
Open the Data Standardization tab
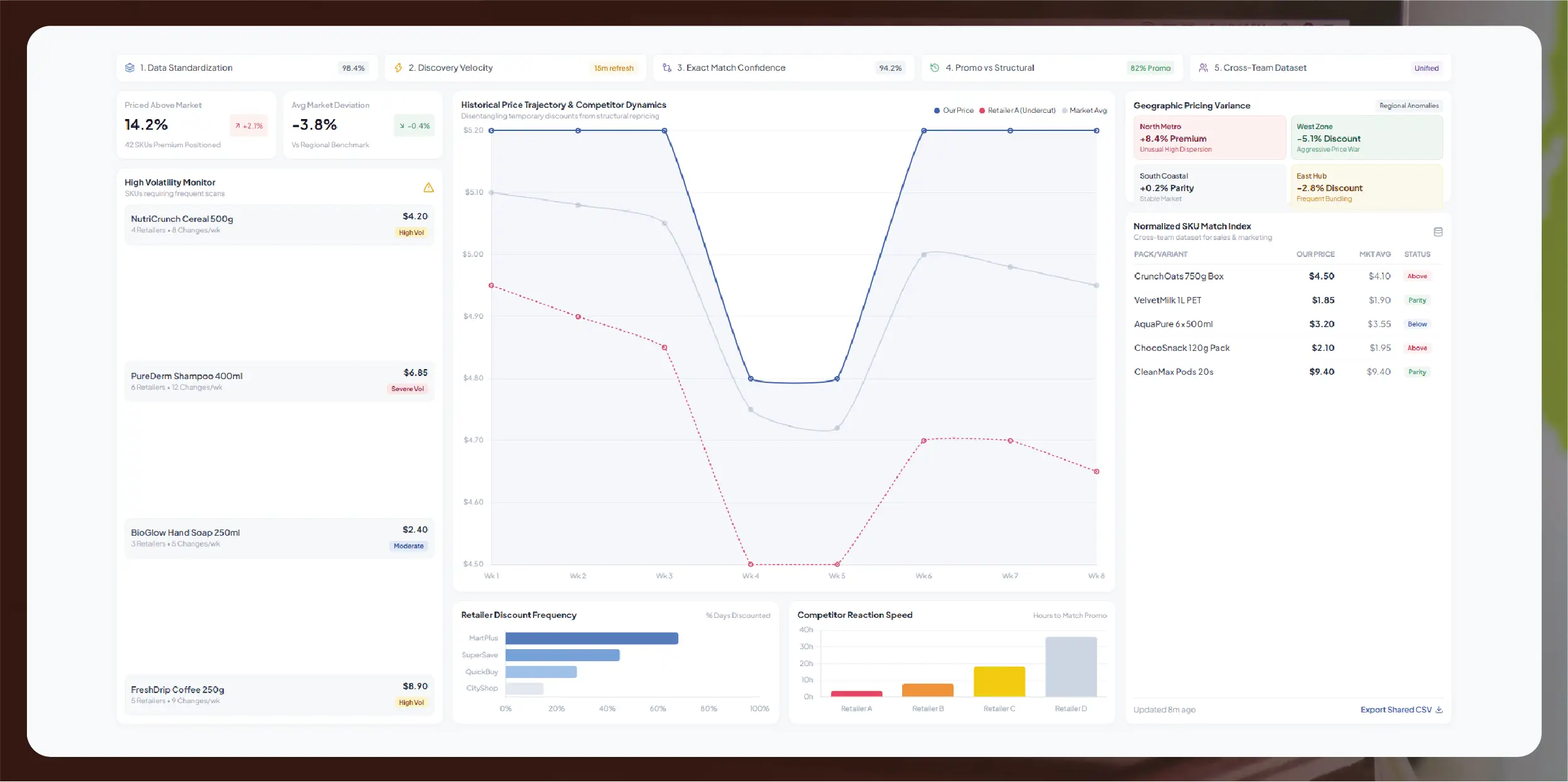point(247,68)
